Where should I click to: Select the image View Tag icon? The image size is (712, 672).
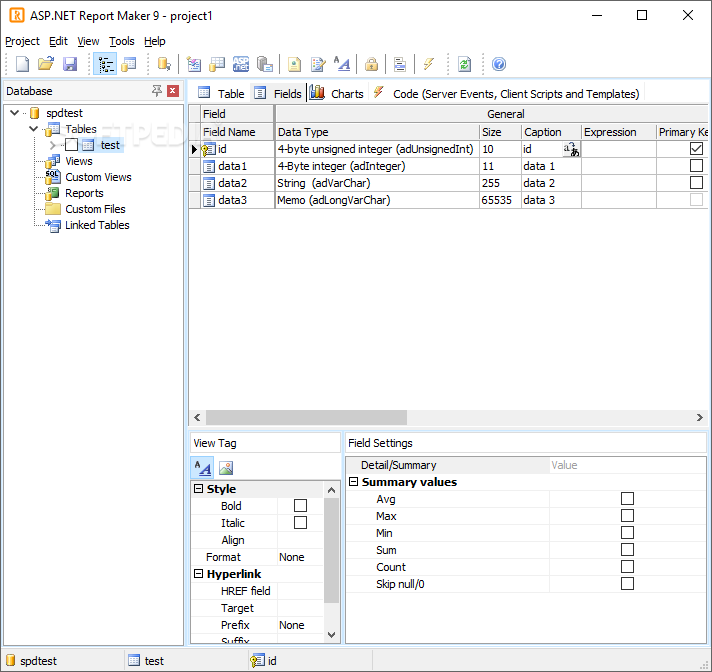(x=226, y=468)
